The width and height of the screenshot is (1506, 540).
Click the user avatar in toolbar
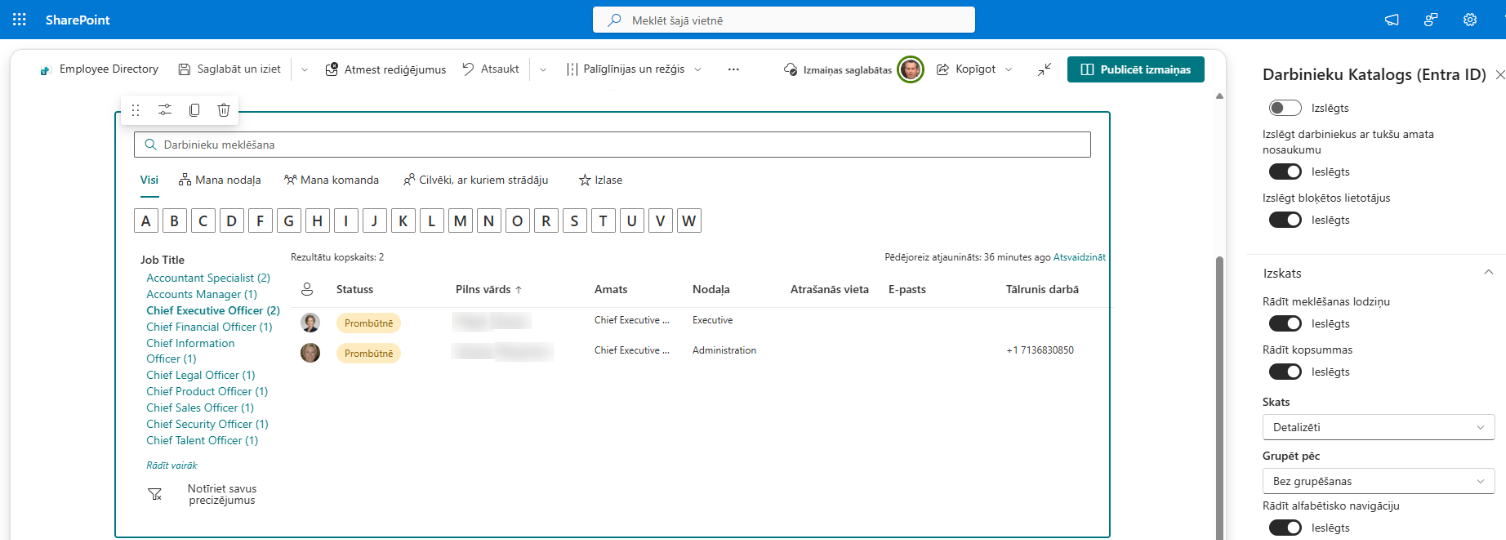pyautogui.click(x=910, y=69)
